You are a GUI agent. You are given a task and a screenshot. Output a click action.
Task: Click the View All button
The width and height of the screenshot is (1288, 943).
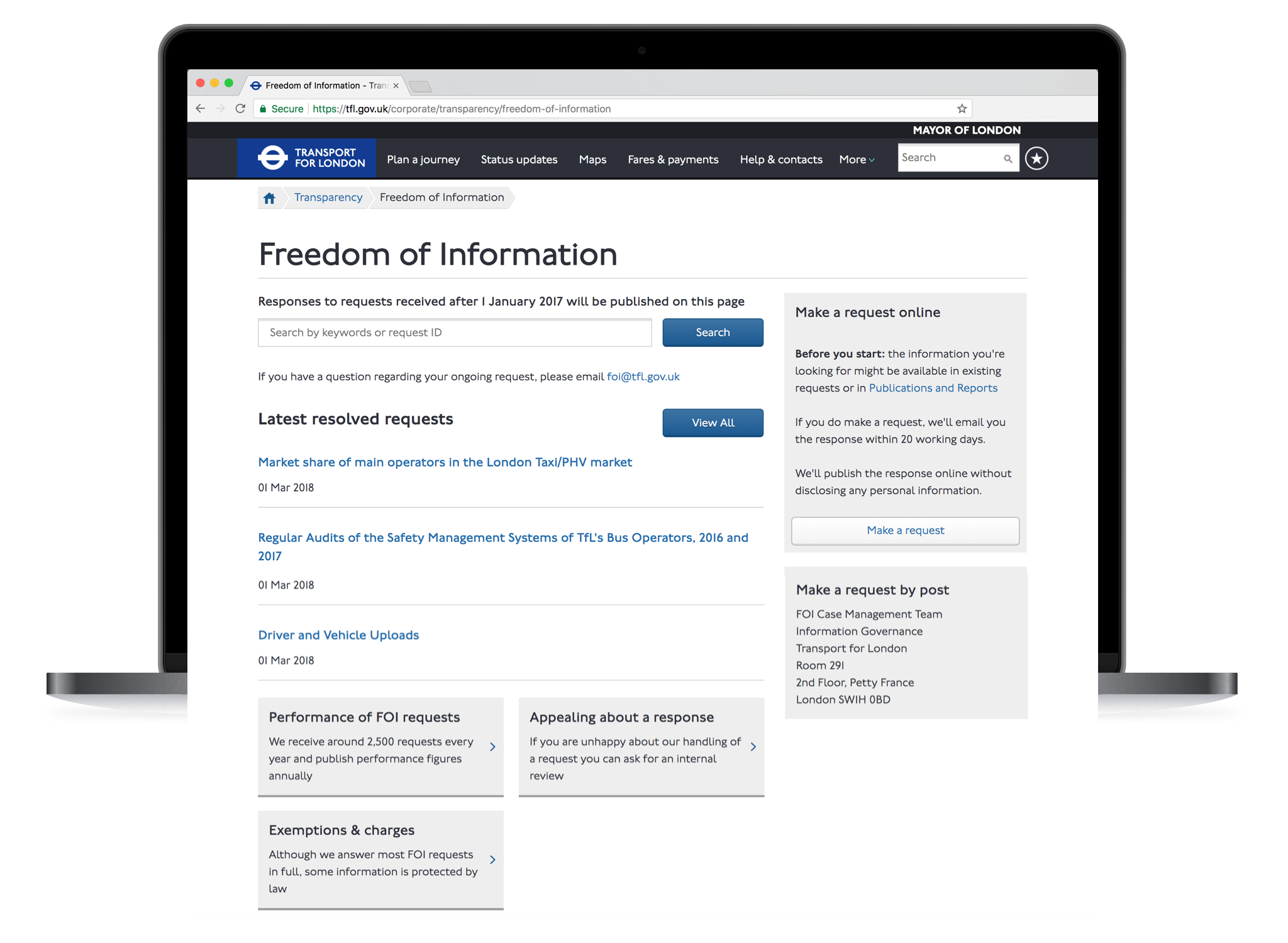pyautogui.click(x=713, y=423)
